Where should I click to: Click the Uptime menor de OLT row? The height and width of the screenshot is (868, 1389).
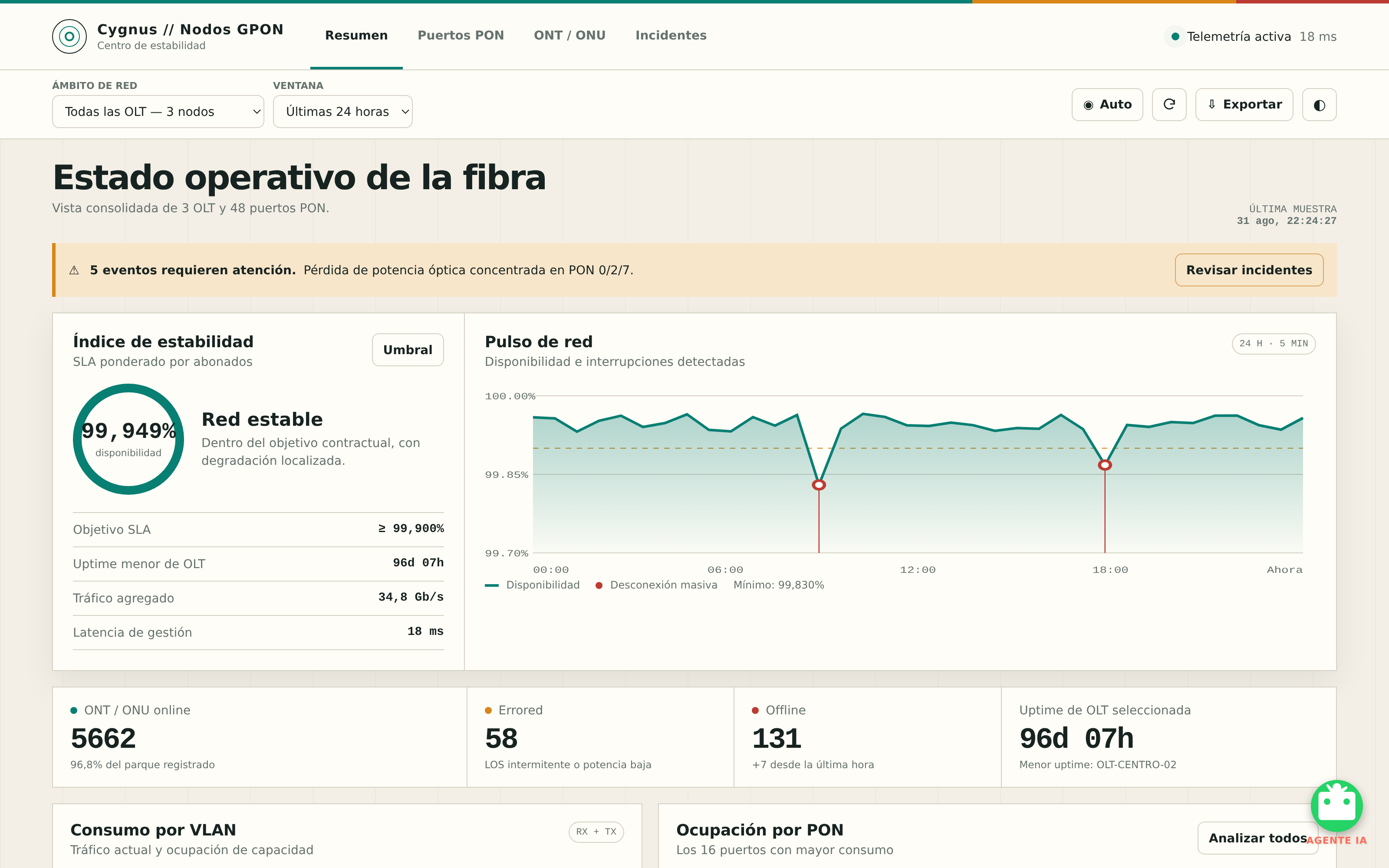tap(258, 564)
